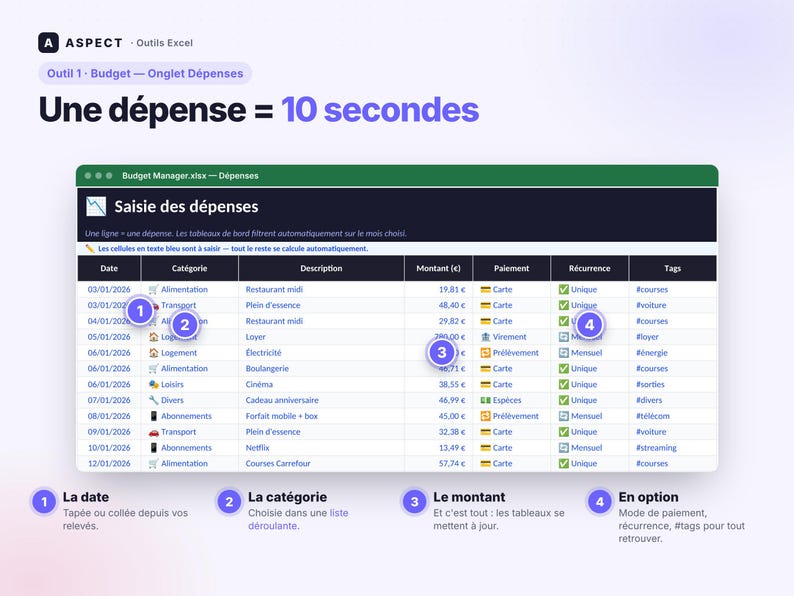794x596 pixels.
Task: Click the green check in the Boulangerie row
Action: 564,369
